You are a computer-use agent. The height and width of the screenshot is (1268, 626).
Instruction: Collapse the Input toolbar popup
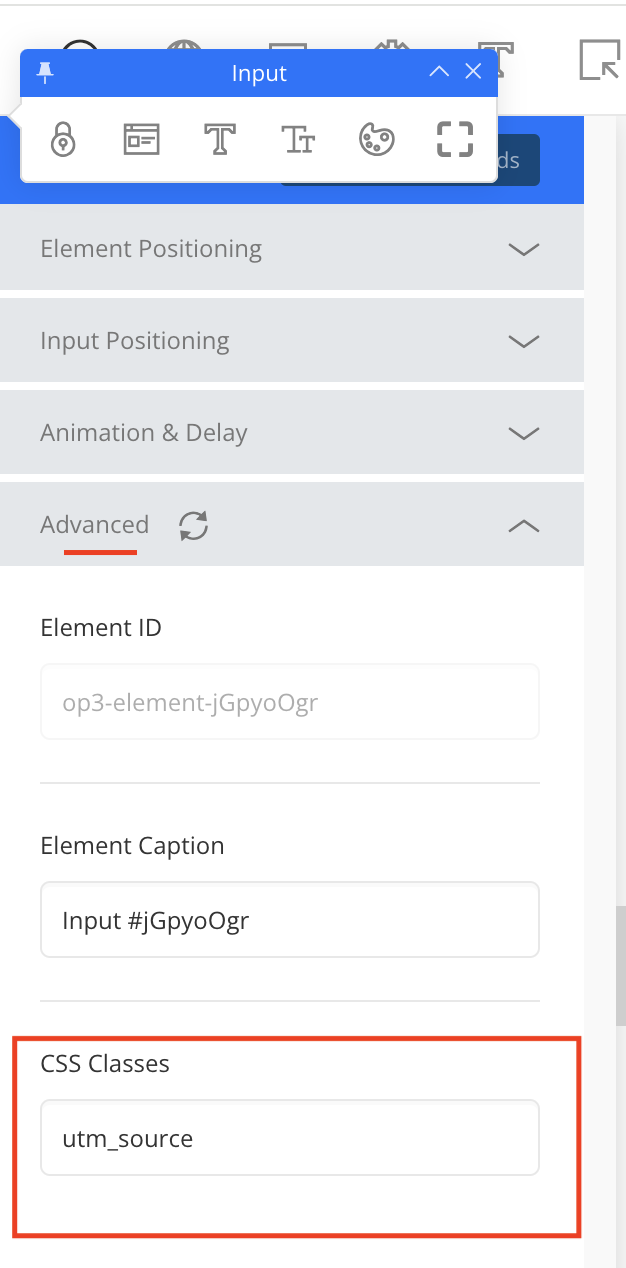439,72
